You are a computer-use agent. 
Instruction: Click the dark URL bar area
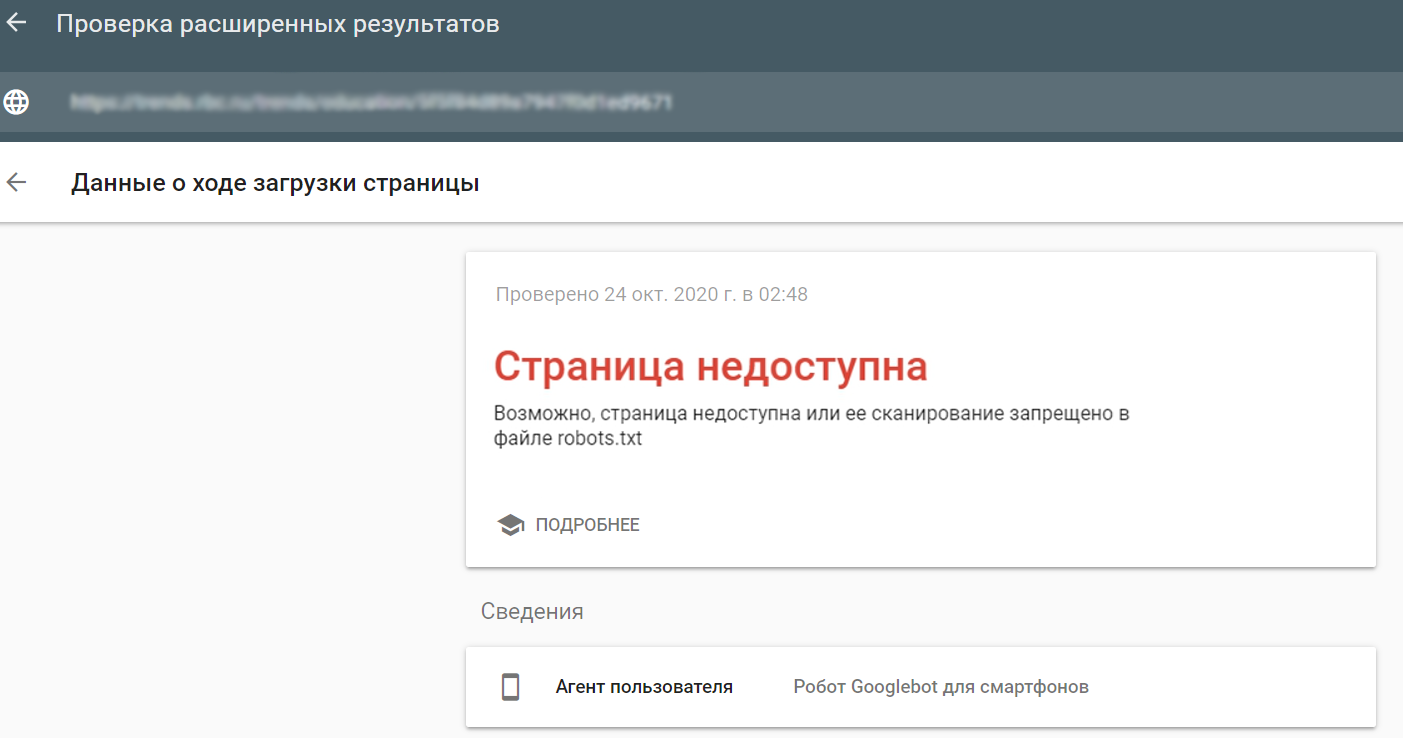[700, 101]
